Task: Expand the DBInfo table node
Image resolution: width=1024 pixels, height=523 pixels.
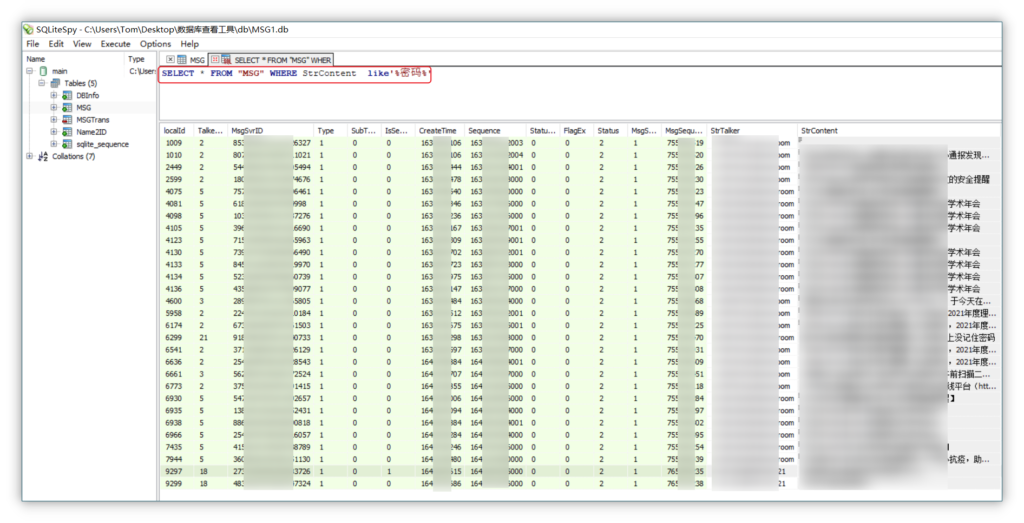Action: [54, 95]
